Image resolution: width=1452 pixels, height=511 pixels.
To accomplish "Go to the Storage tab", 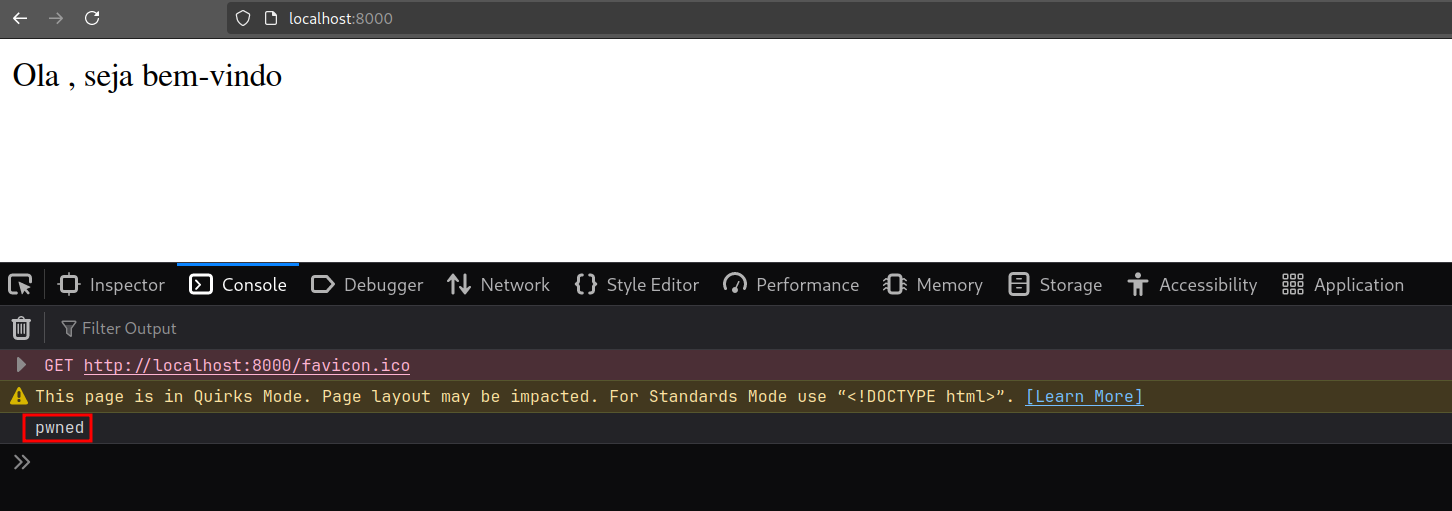I will click(x=1055, y=285).
